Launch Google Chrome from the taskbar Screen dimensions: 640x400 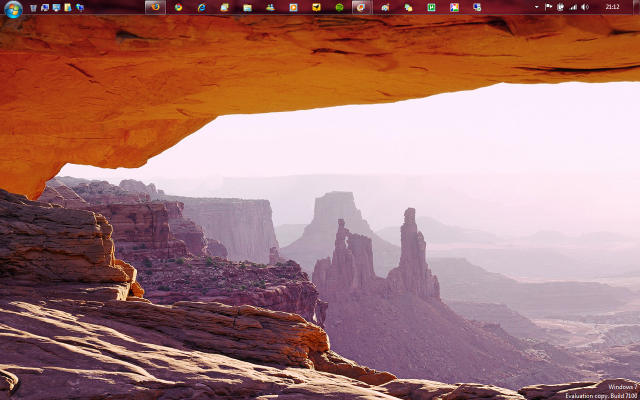click(x=178, y=7)
